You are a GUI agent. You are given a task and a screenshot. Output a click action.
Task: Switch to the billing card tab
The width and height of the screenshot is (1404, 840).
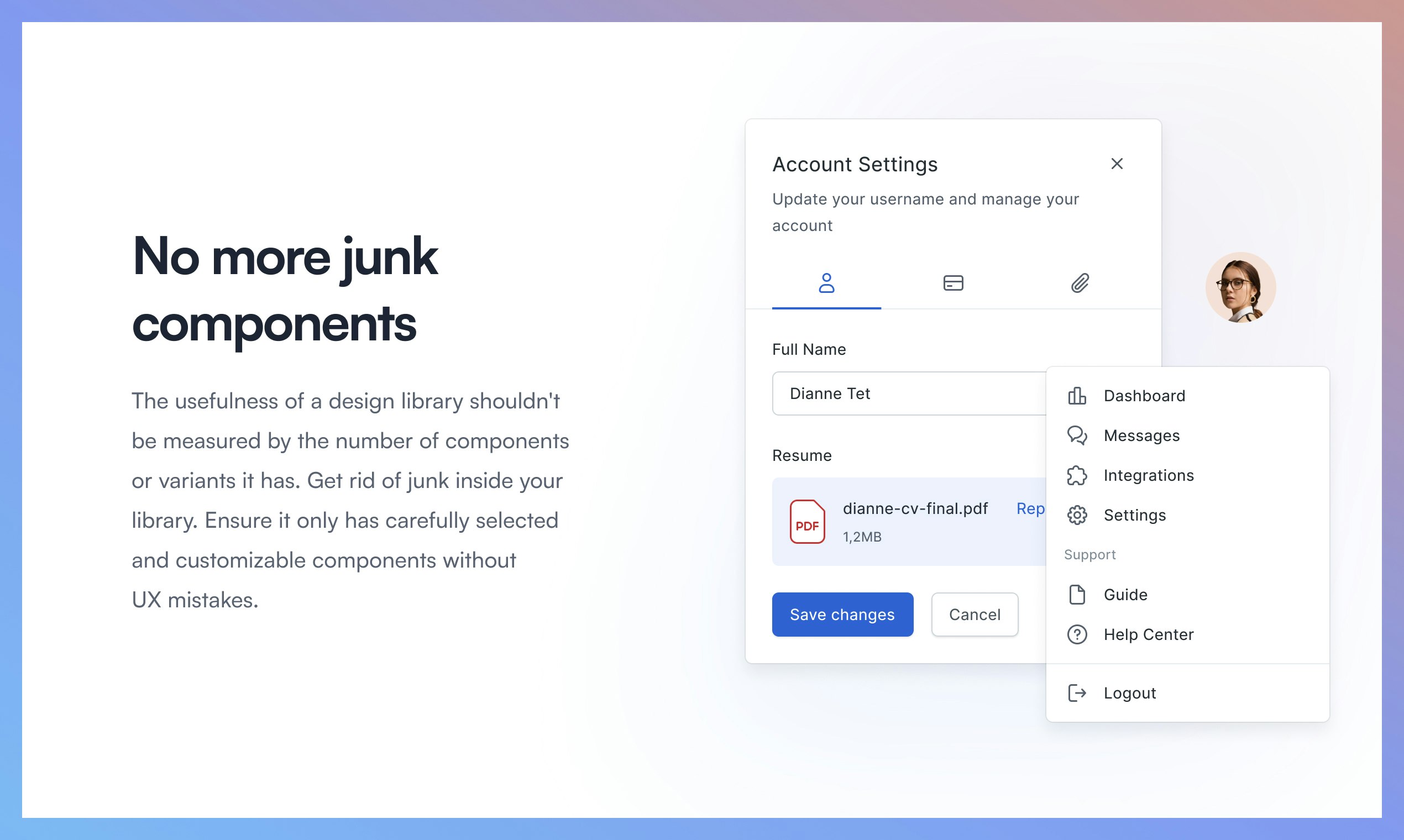click(953, 283)
